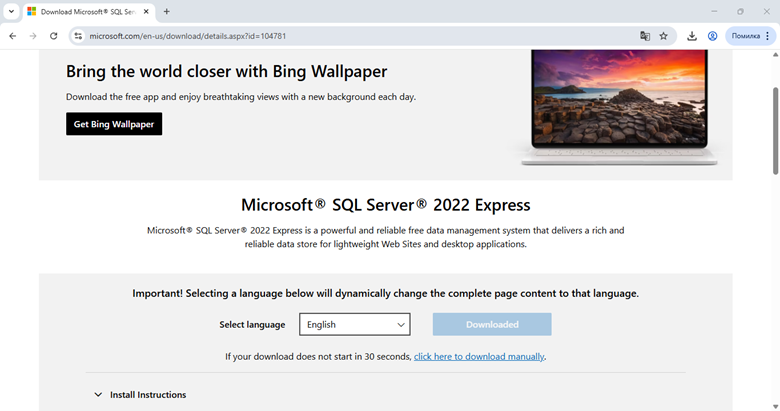Viewport: 780px width, 411px height.
Task: Select the Download Microsoft SQL Server tab
Action: (89, 11)
